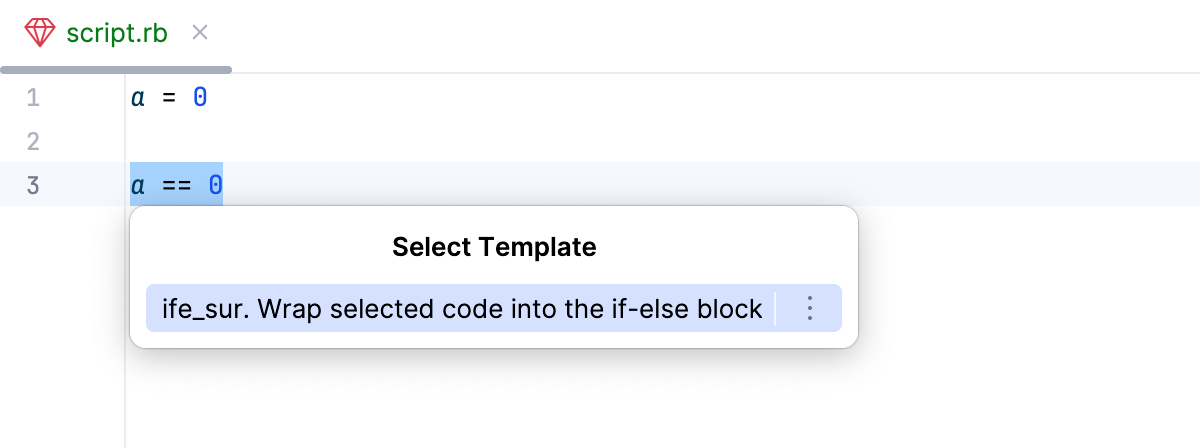Click the Ruby gem file icon
The width and height of the screenshot is (1200, 448).
click(x=40, y=33)
